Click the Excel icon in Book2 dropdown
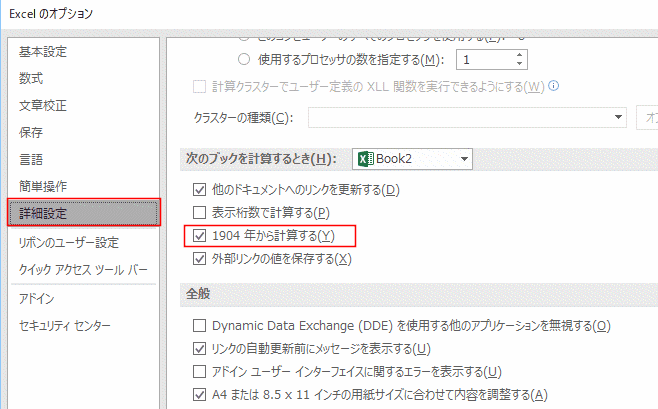Screen dimensions: 658x409 366,159
